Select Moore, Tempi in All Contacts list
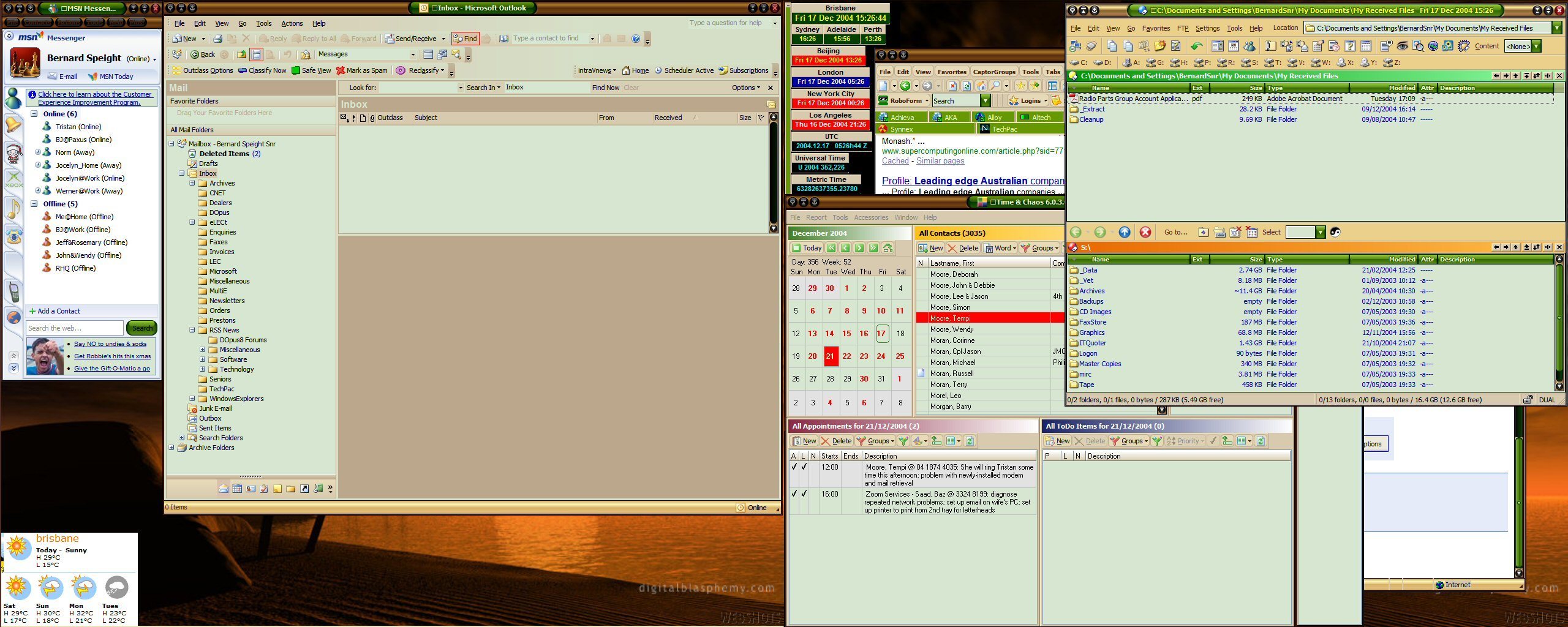 [x=989, y=318]
